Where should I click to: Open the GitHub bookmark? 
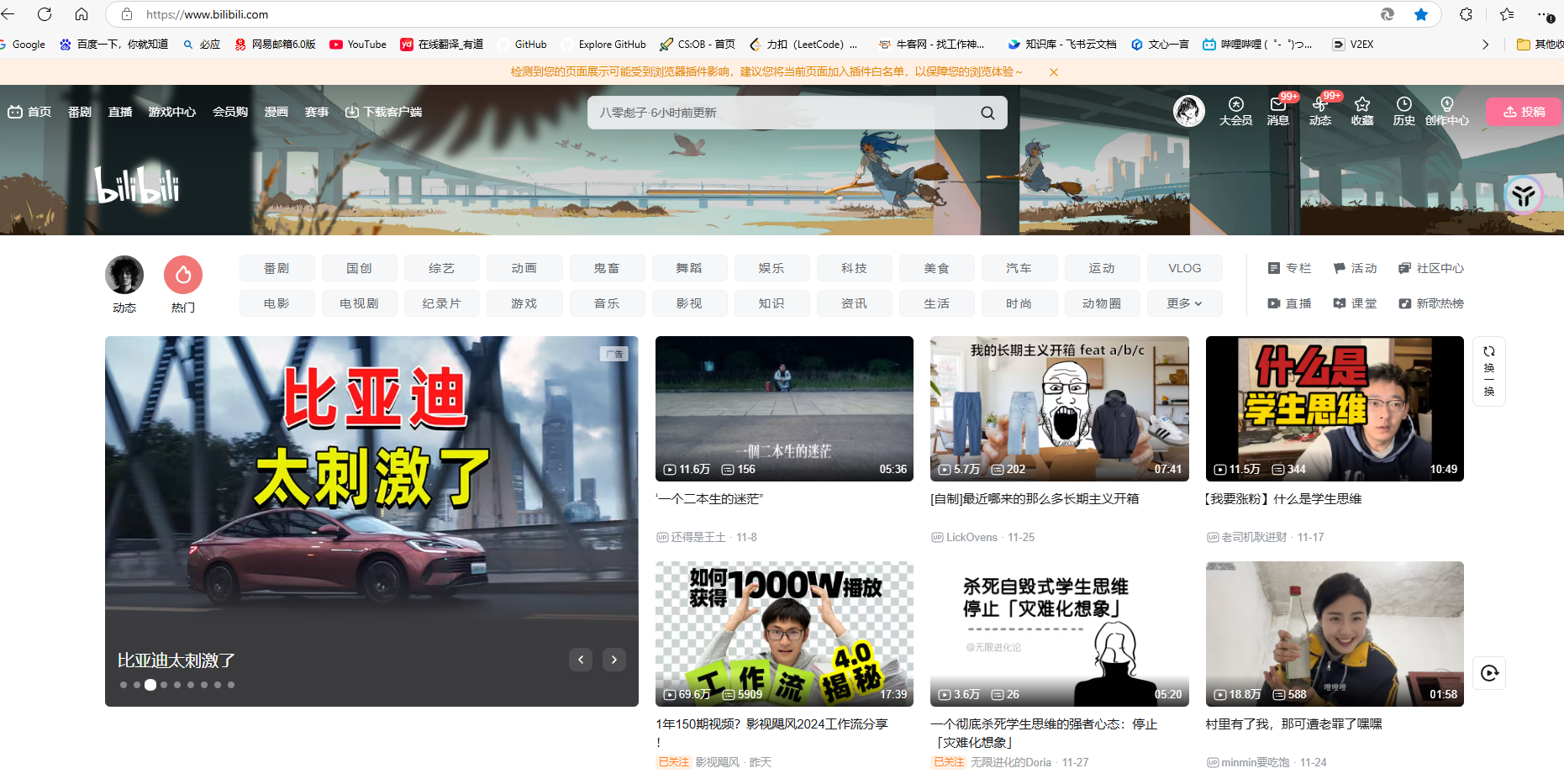pos(522,45)
